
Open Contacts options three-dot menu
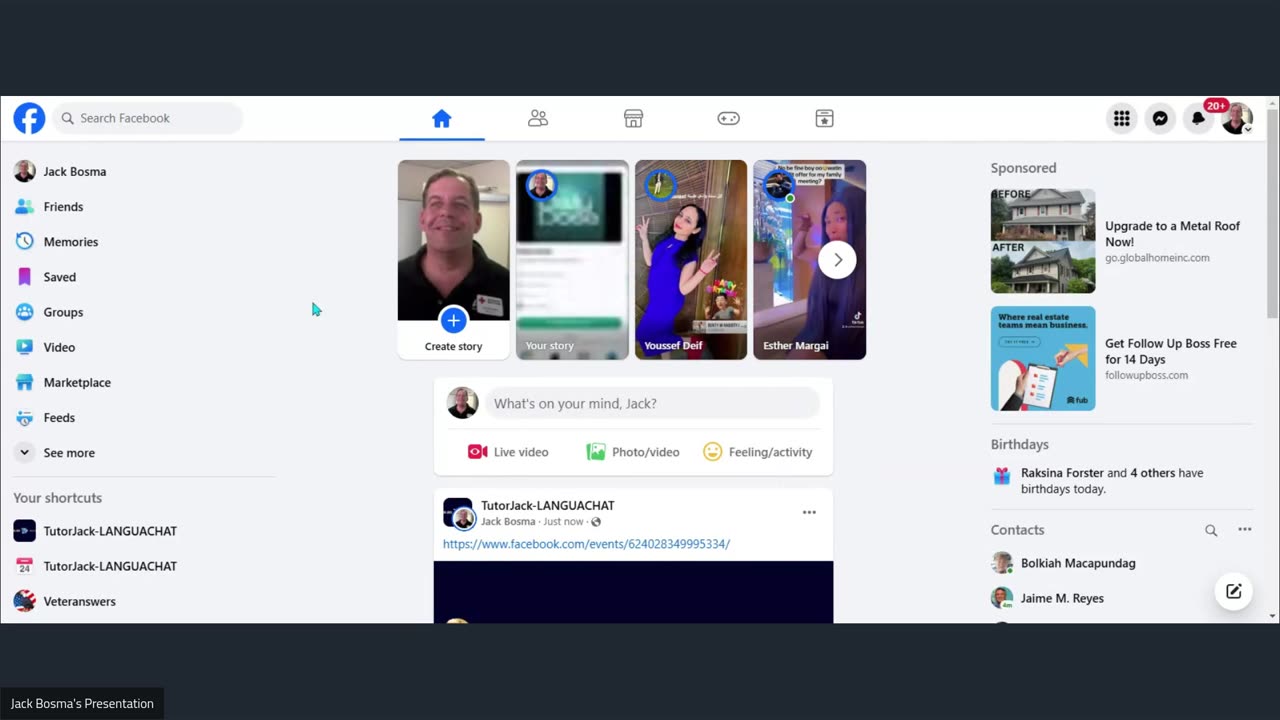(1245, 530)
